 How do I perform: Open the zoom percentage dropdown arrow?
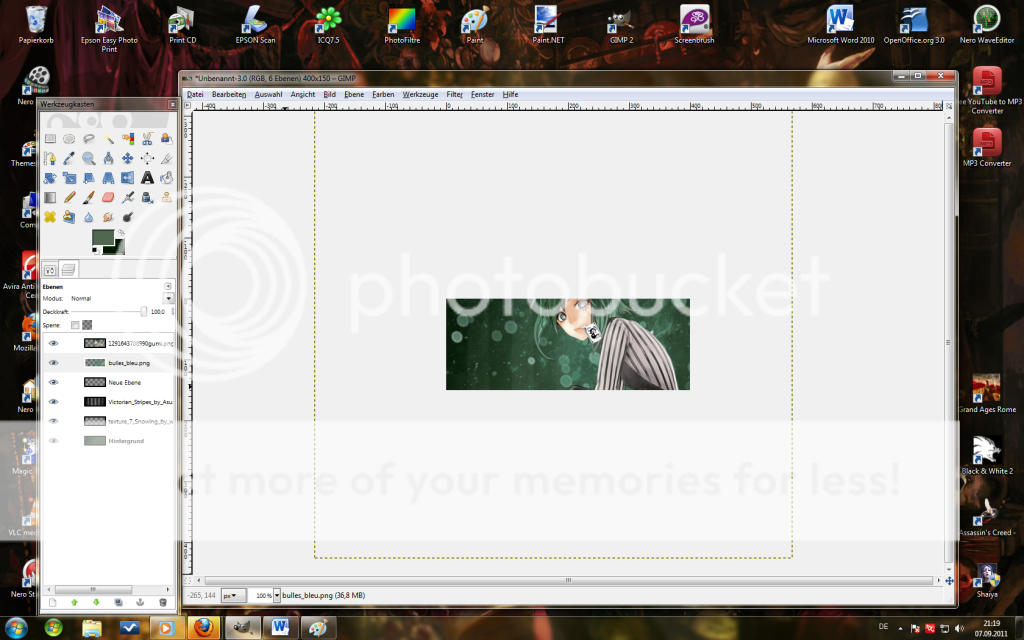pyautogui.click(x=277, y=596)
